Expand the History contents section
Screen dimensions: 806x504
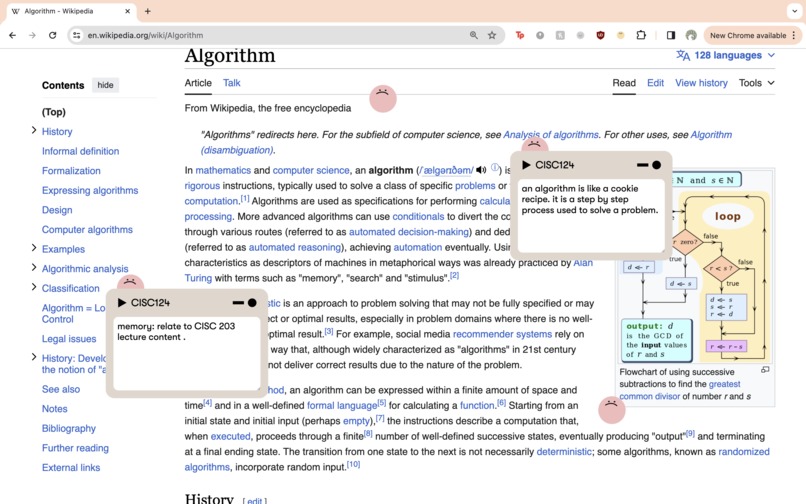34,130
